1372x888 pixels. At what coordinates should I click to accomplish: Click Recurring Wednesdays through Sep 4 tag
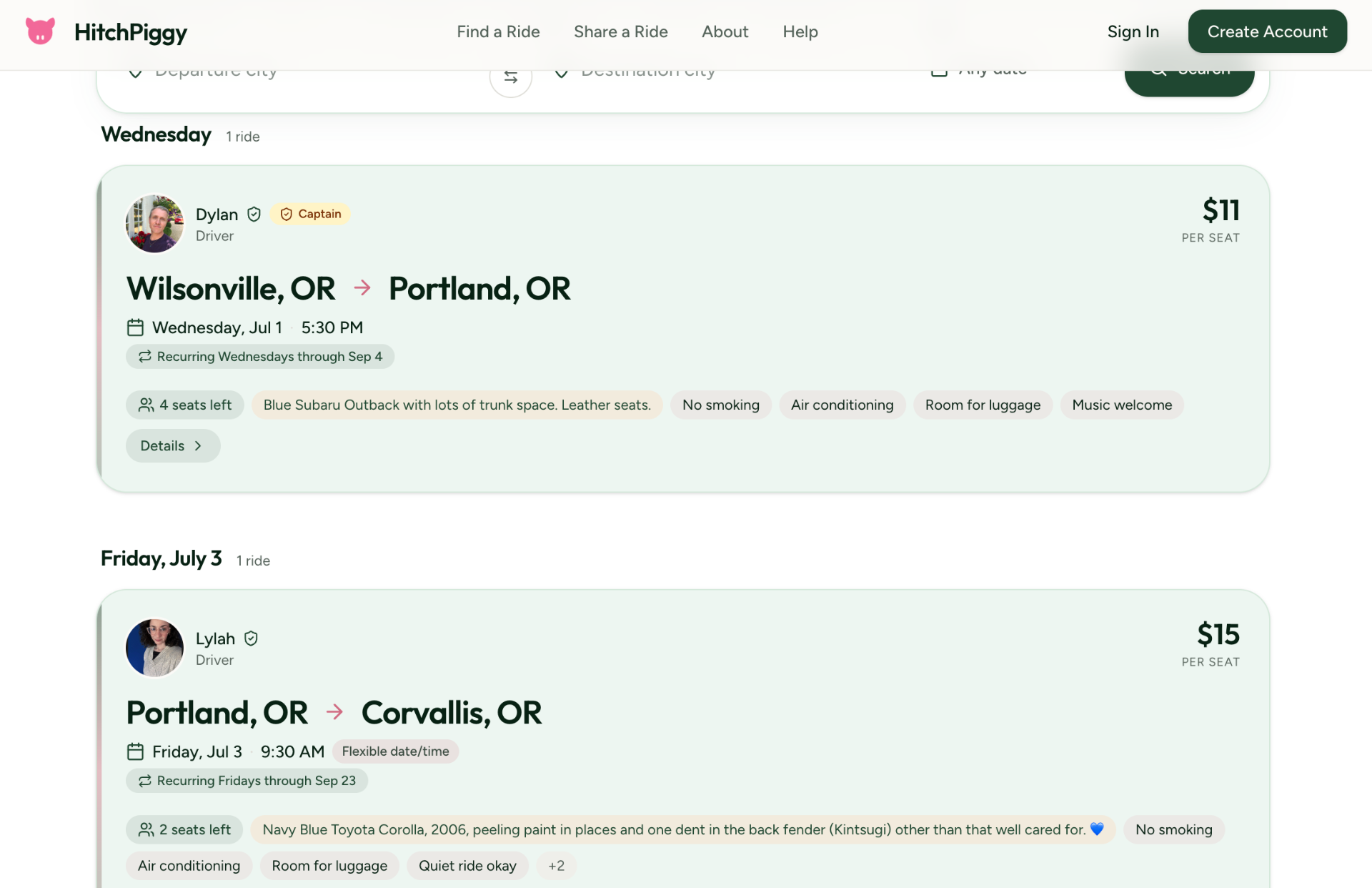point(260,356)
